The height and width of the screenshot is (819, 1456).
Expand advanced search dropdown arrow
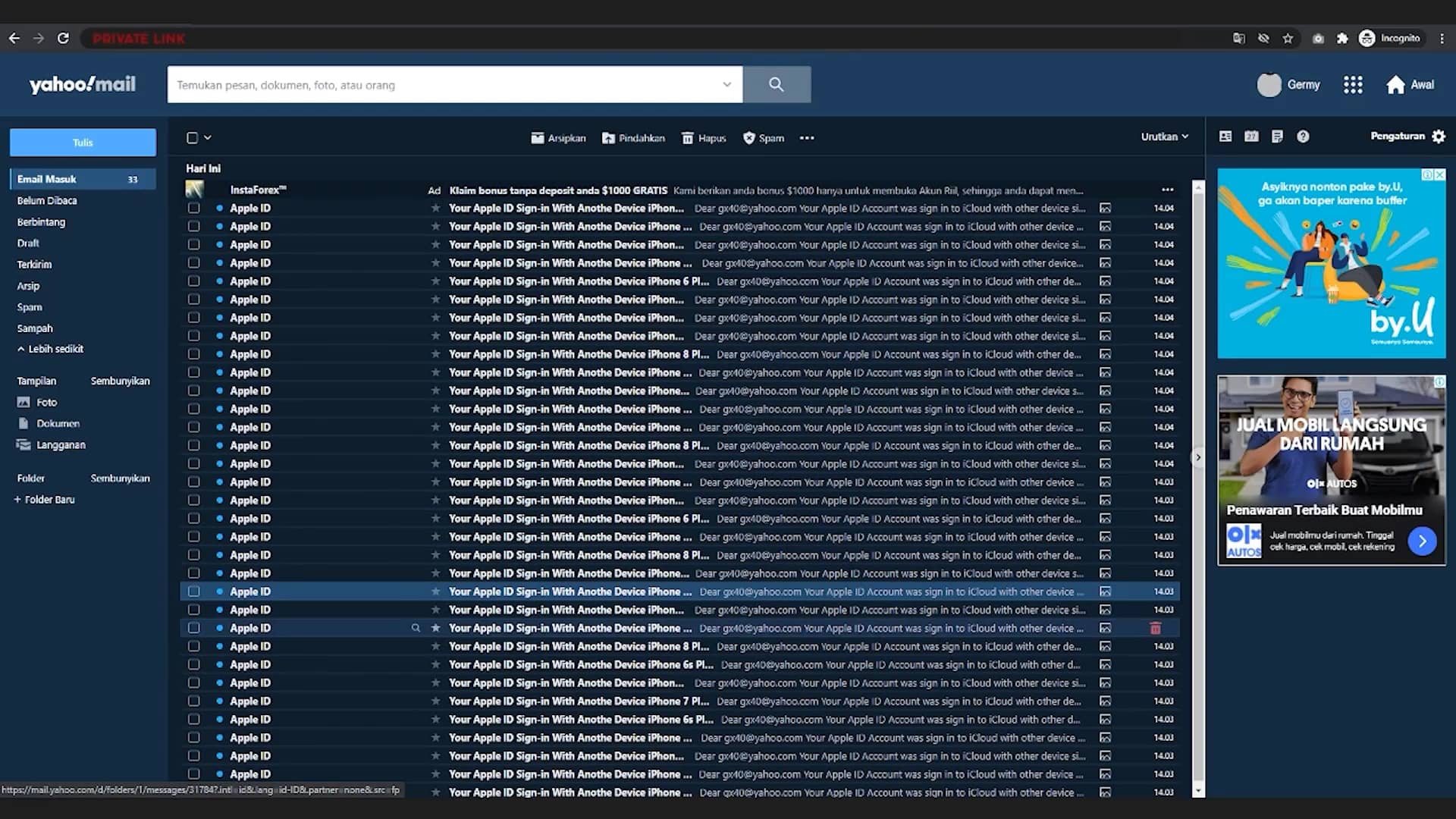tap(726, 84)
